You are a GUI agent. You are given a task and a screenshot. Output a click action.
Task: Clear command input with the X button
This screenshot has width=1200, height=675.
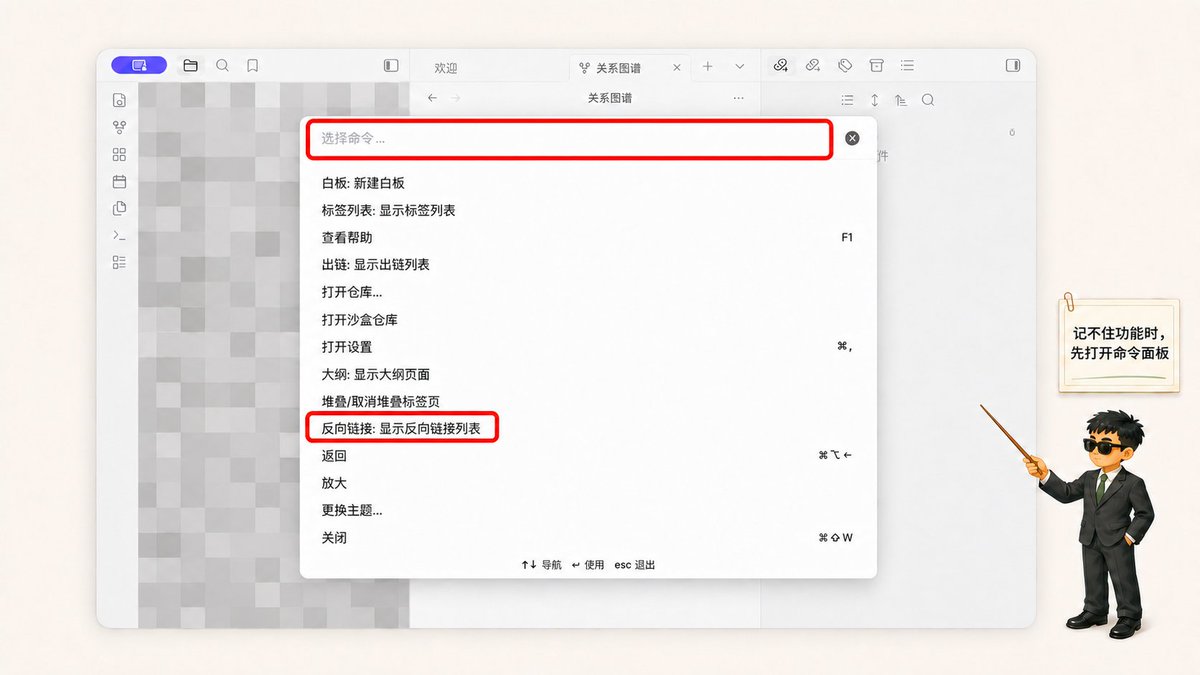852,138
